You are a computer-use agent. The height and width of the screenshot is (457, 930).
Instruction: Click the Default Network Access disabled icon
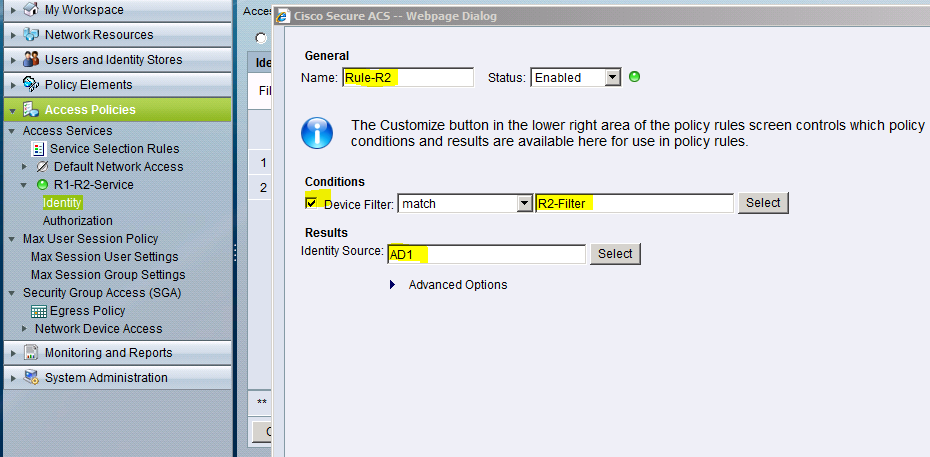42,167
